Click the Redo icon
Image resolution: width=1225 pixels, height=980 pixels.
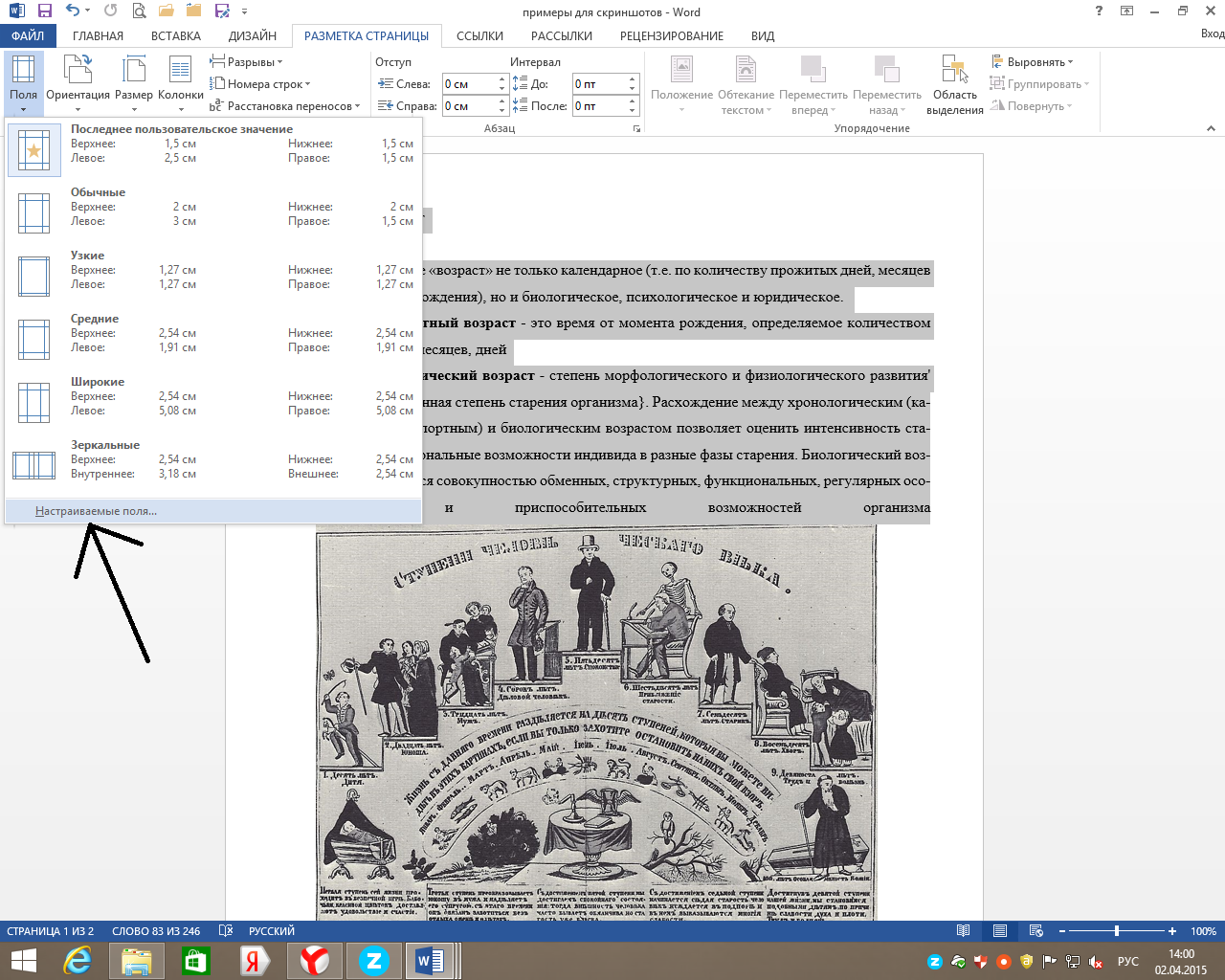point(111,11)
